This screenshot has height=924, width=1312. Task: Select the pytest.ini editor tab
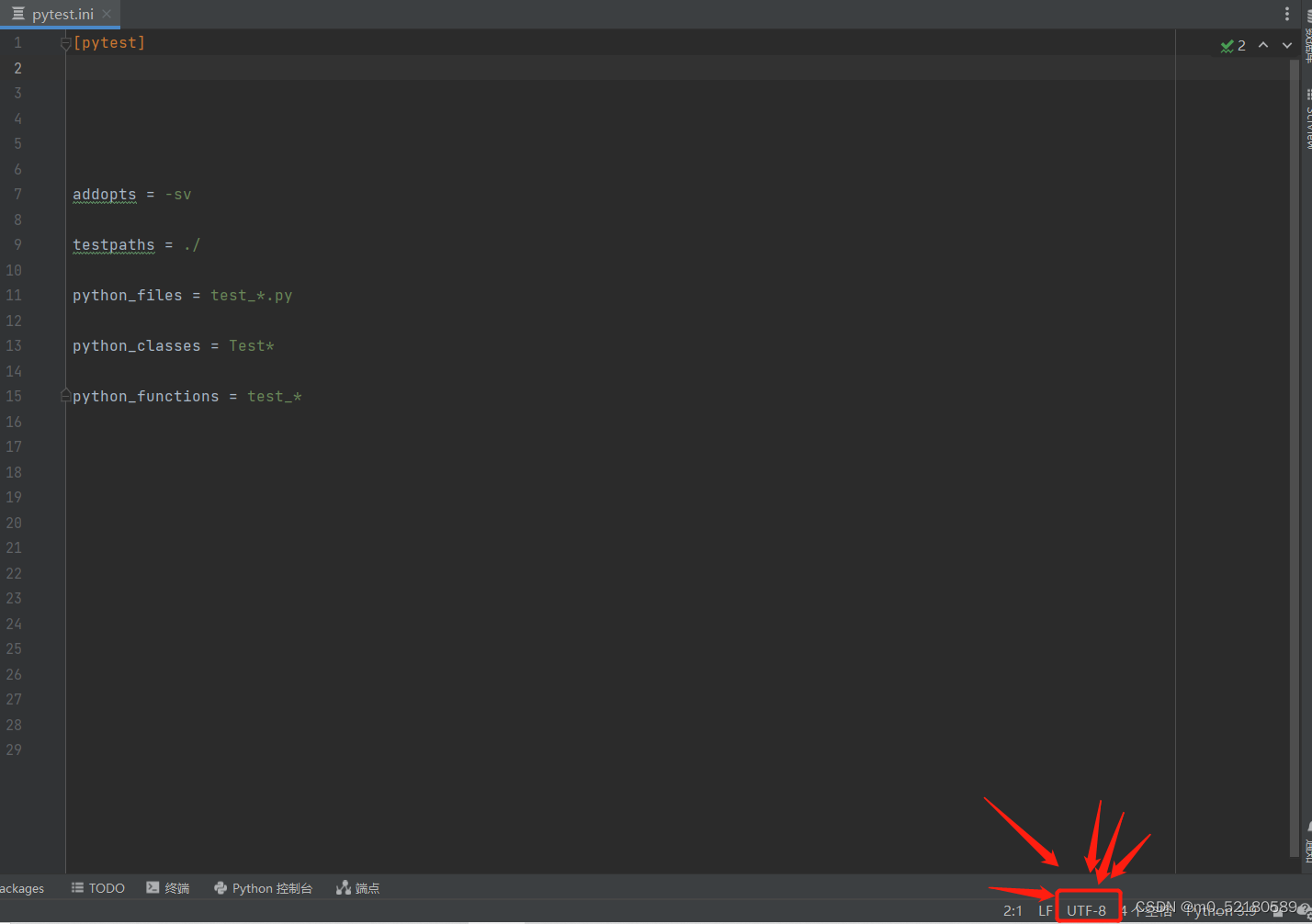(60, 14)
